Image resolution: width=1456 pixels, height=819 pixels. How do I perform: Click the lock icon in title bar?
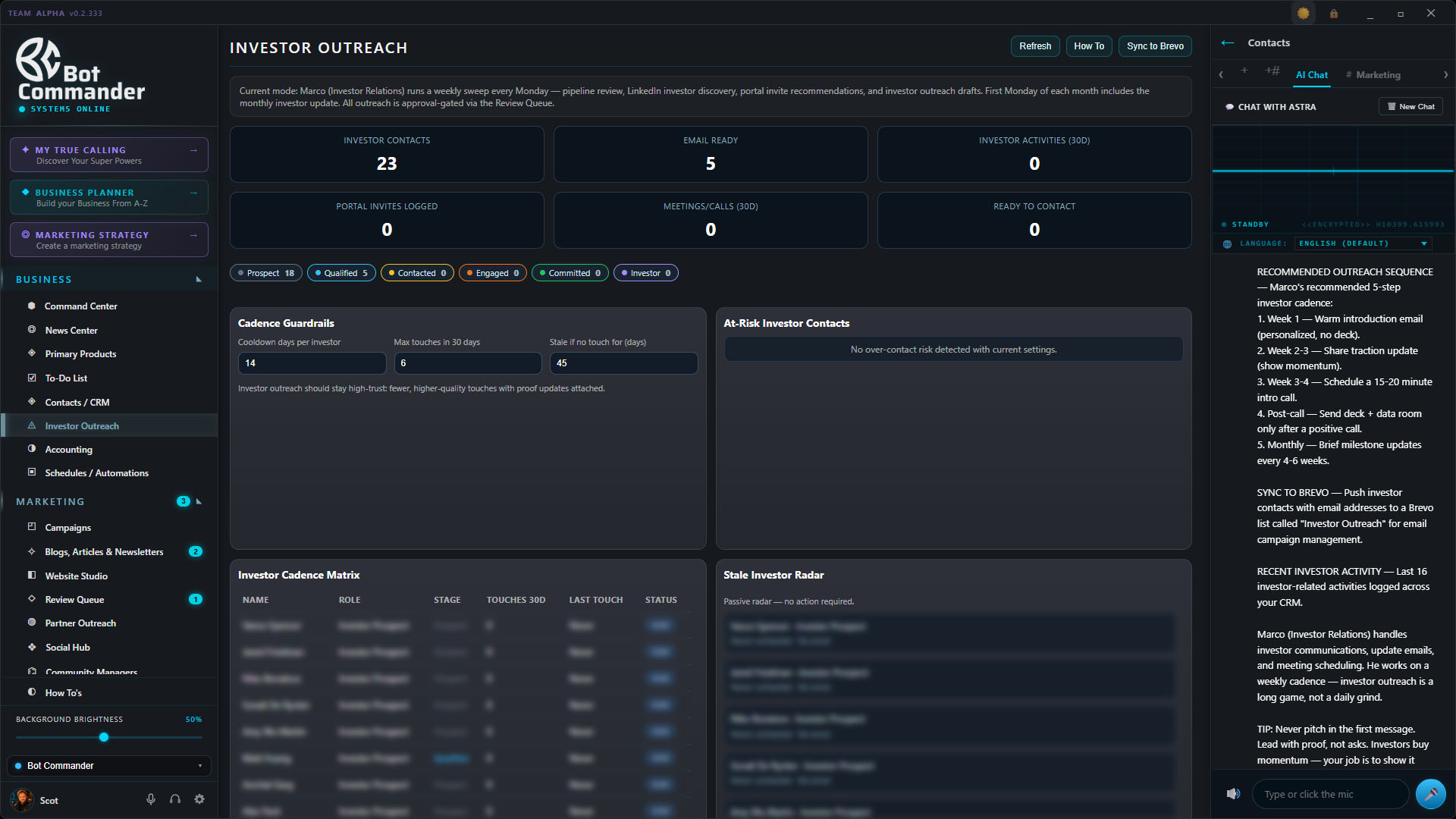[1334, 13]
